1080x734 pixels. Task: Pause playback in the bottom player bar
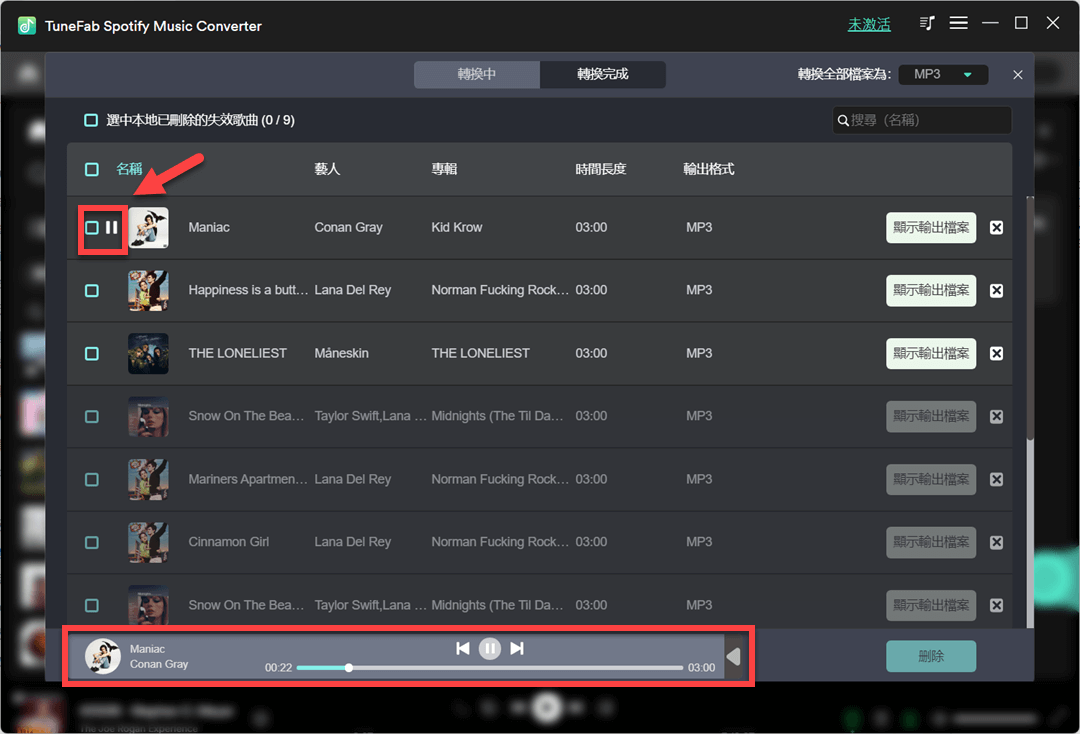click(x=490, y=649)
